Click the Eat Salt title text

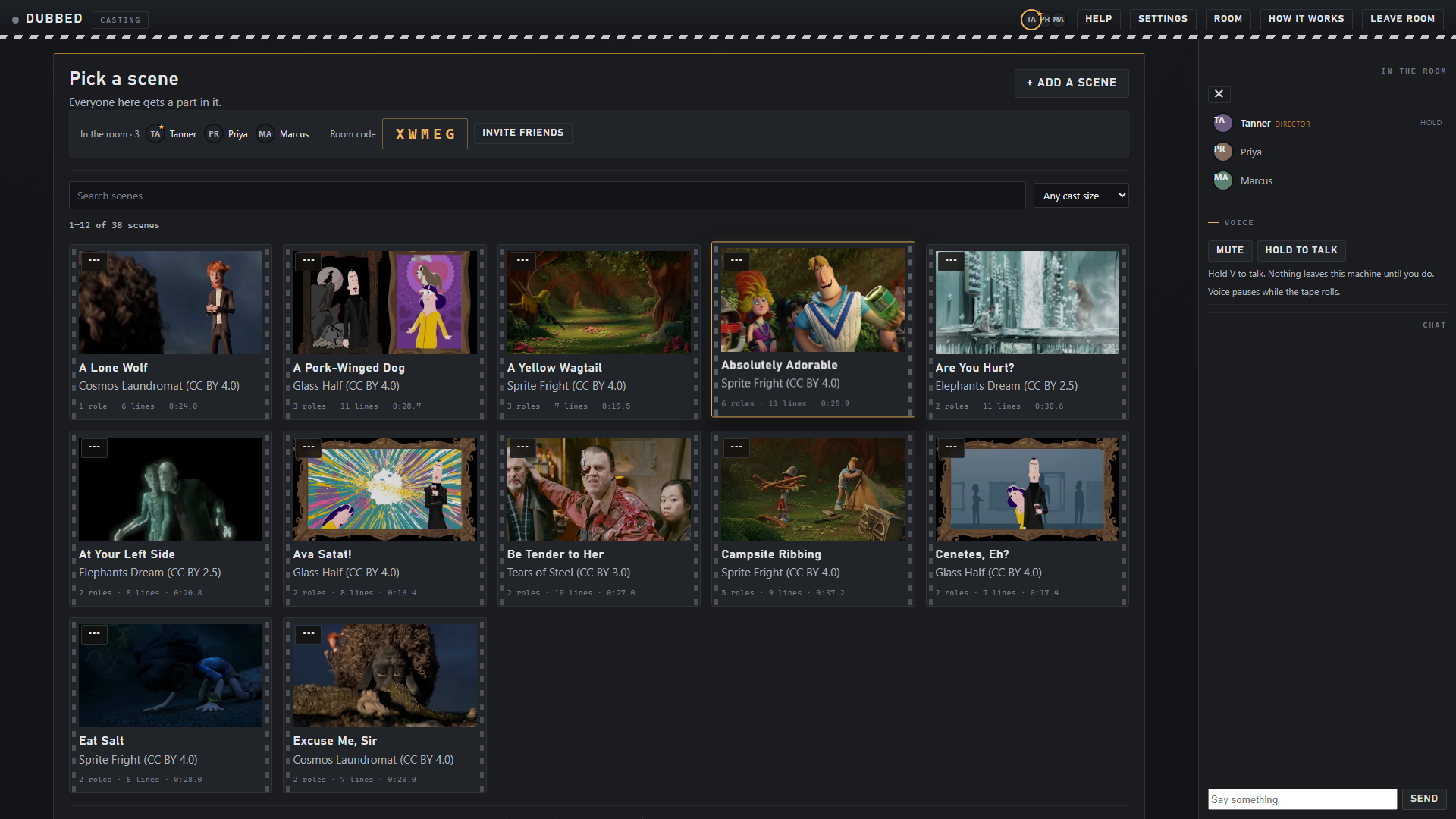pyautogui.click(x=102, y=741)
